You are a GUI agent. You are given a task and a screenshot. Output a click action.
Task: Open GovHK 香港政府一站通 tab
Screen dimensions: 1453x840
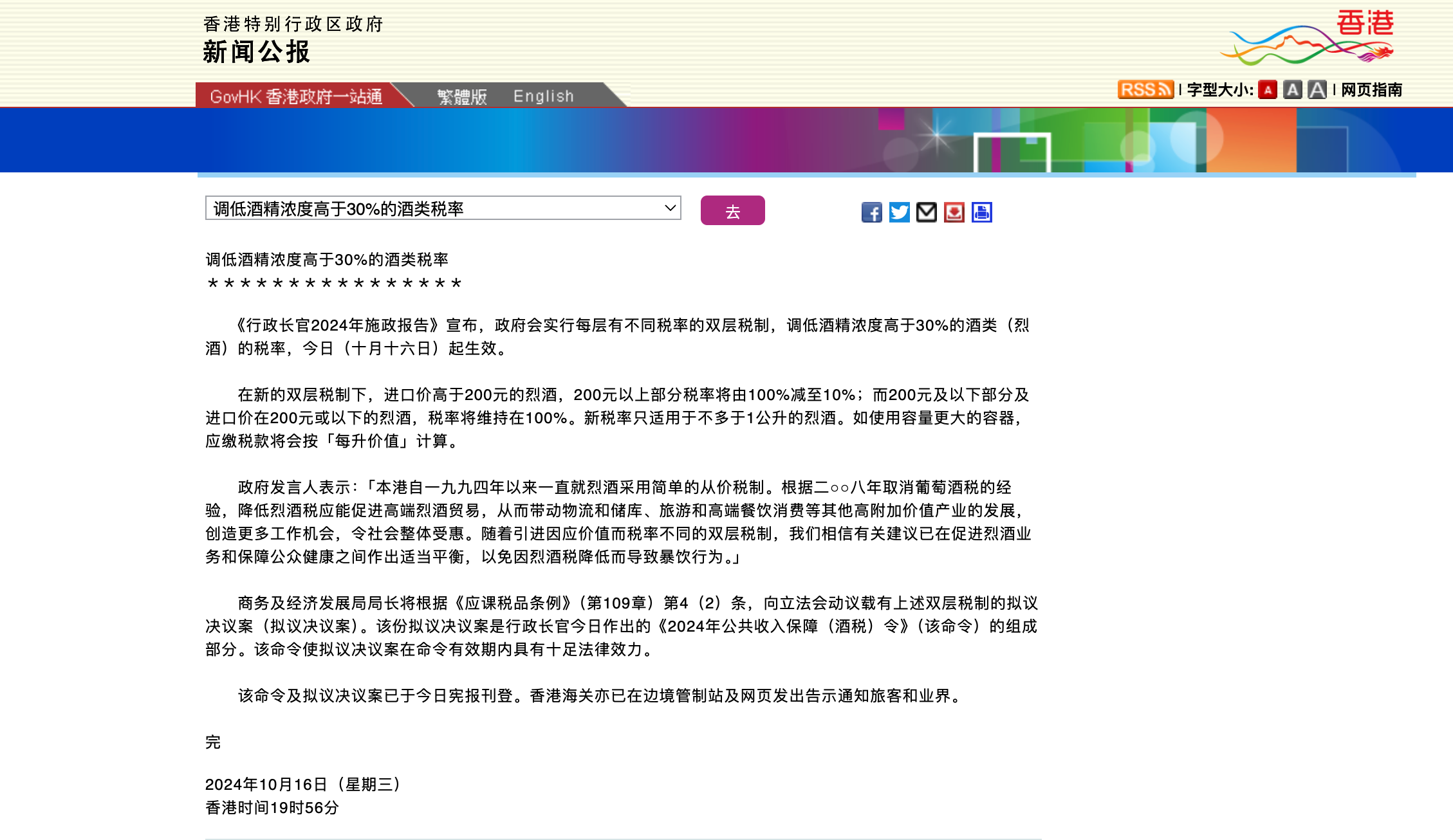(x=296, y=96)
